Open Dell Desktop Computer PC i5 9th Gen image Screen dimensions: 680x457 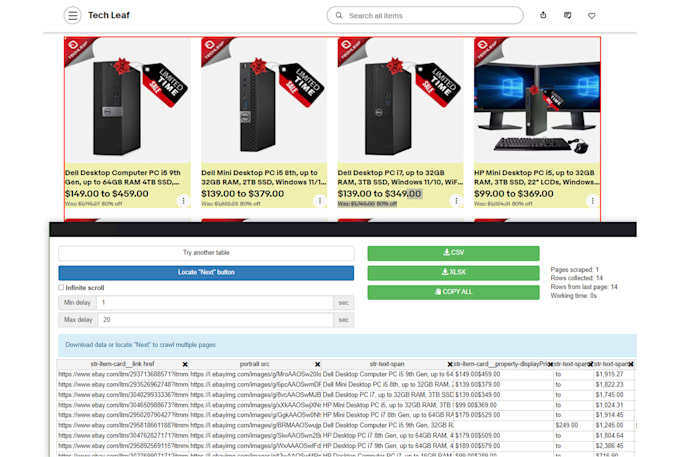[128, 100]
